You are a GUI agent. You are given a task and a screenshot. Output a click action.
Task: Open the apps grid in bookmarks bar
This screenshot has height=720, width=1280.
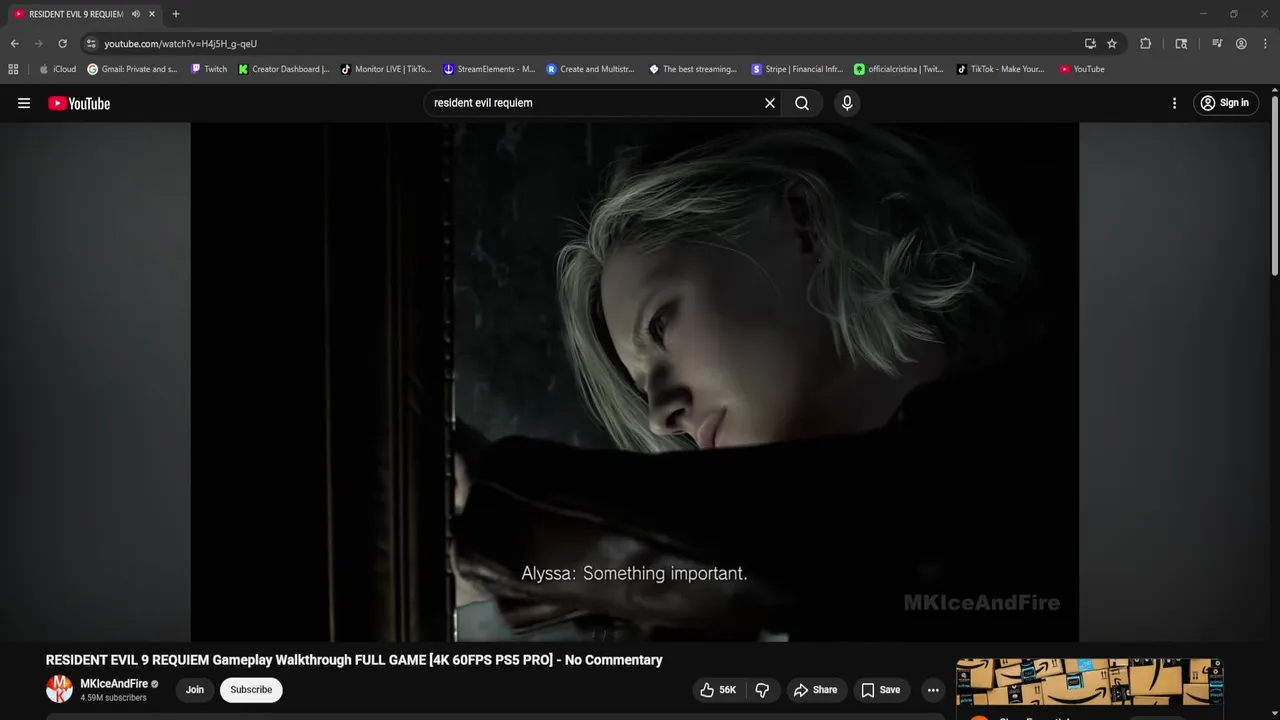coord(13,69)
